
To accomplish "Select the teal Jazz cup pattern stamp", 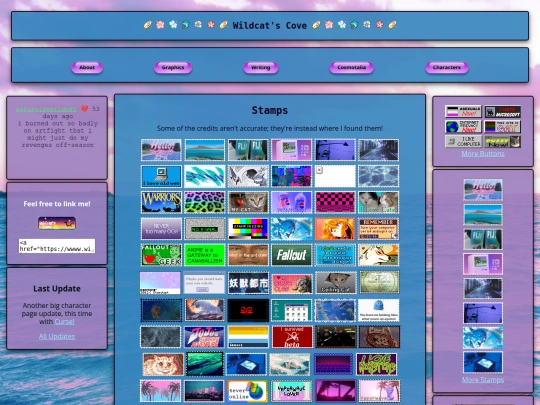I will [205, 176].
